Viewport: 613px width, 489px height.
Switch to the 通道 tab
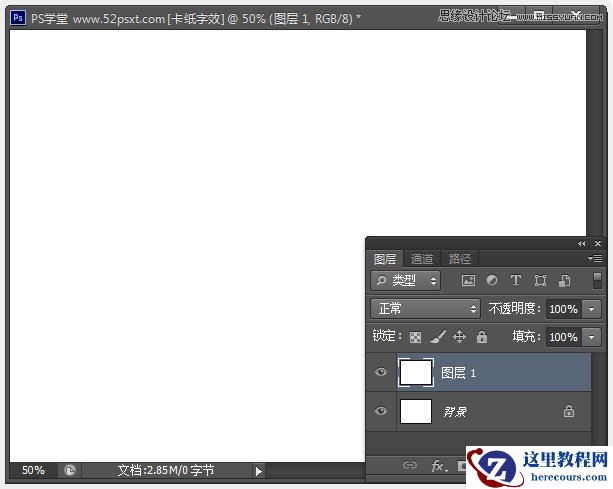pyautogui.click(x=422, y=259)
